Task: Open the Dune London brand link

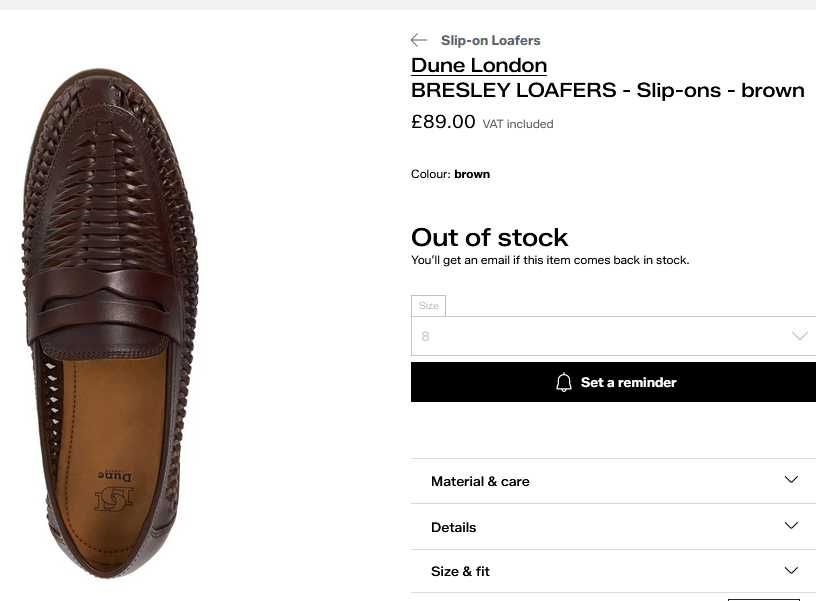Action: click(479, 66)
